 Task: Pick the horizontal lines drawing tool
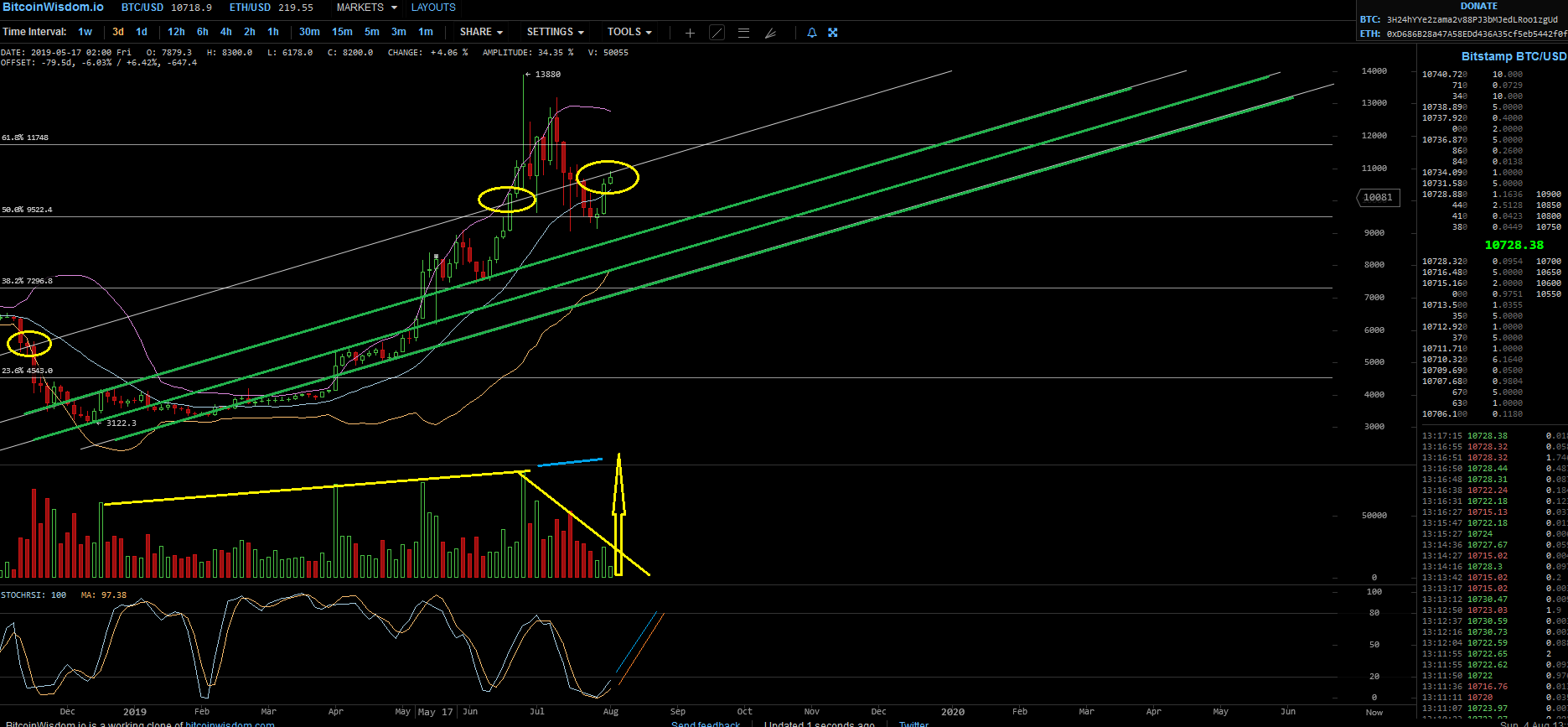743,33
